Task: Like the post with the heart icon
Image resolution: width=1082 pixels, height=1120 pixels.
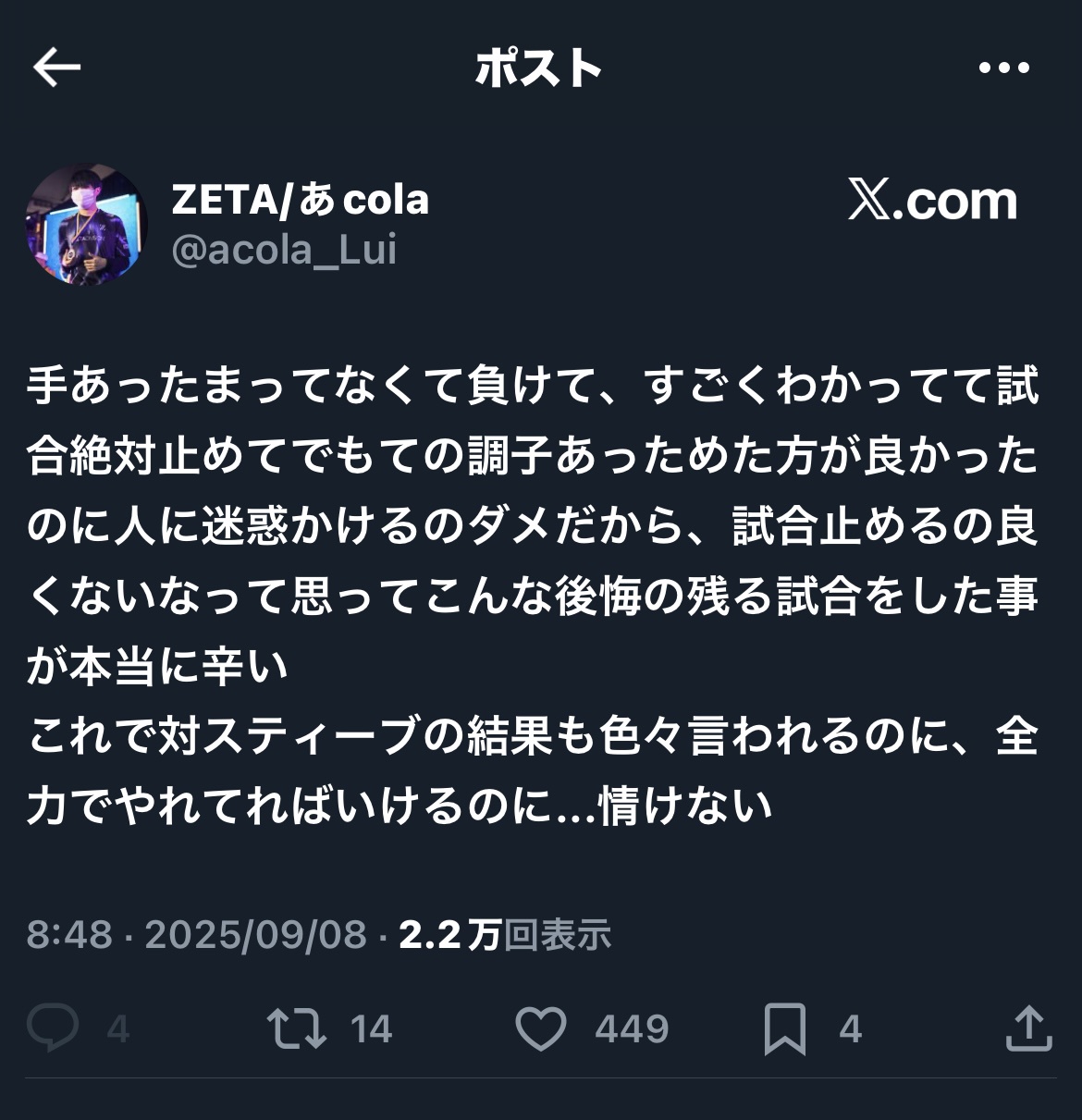Action: click(541, 1028)
